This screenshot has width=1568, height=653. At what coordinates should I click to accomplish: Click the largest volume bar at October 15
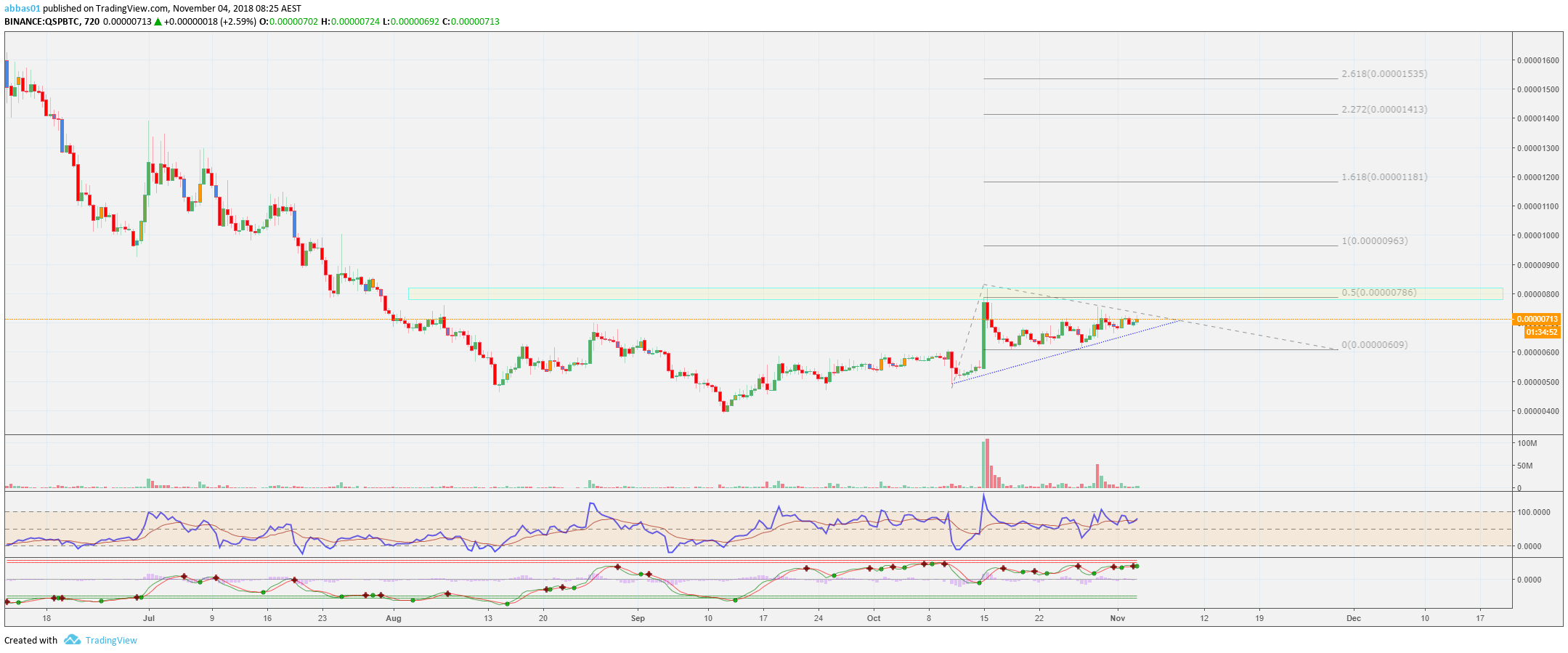point(988,463)
